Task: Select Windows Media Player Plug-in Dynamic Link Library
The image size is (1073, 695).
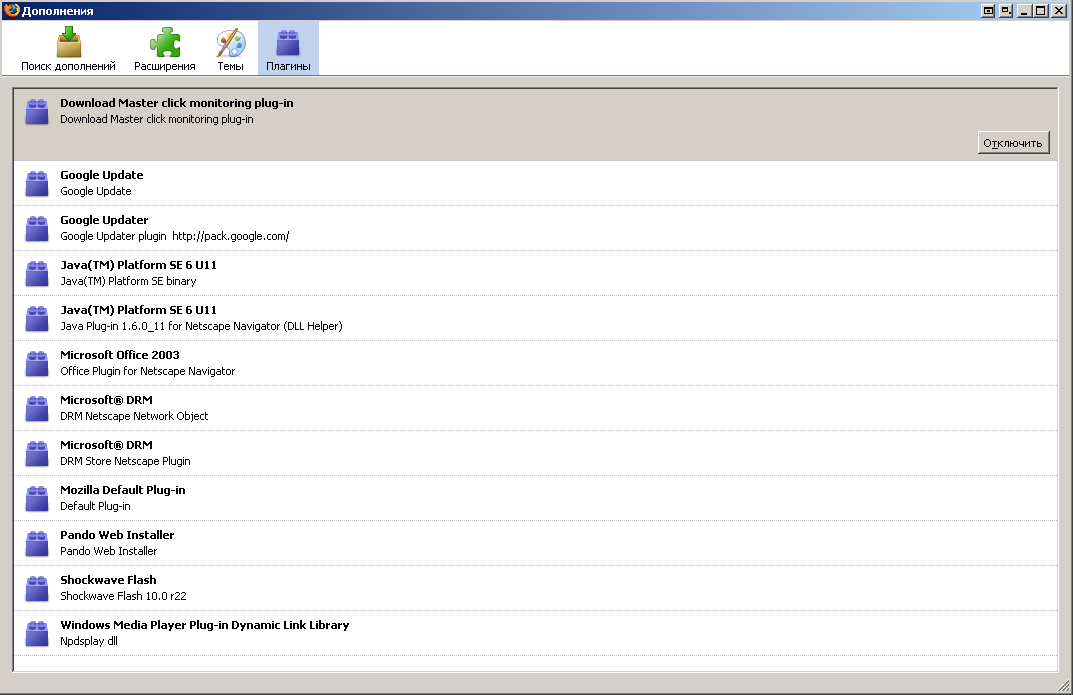Action: 205,625
